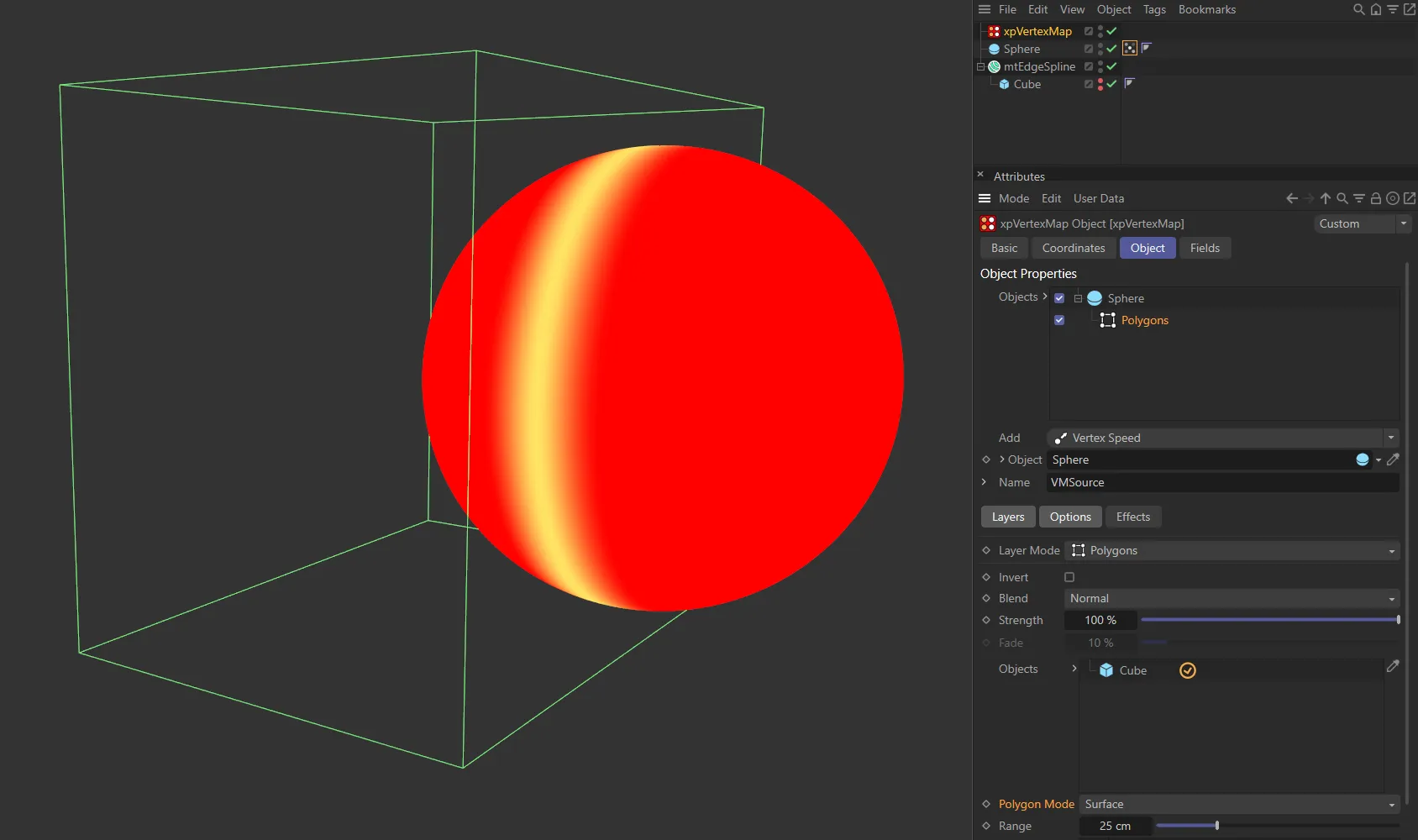1418x840 pixels.
Task: Switch to the Layers button group
Action: pos(1007,517)
